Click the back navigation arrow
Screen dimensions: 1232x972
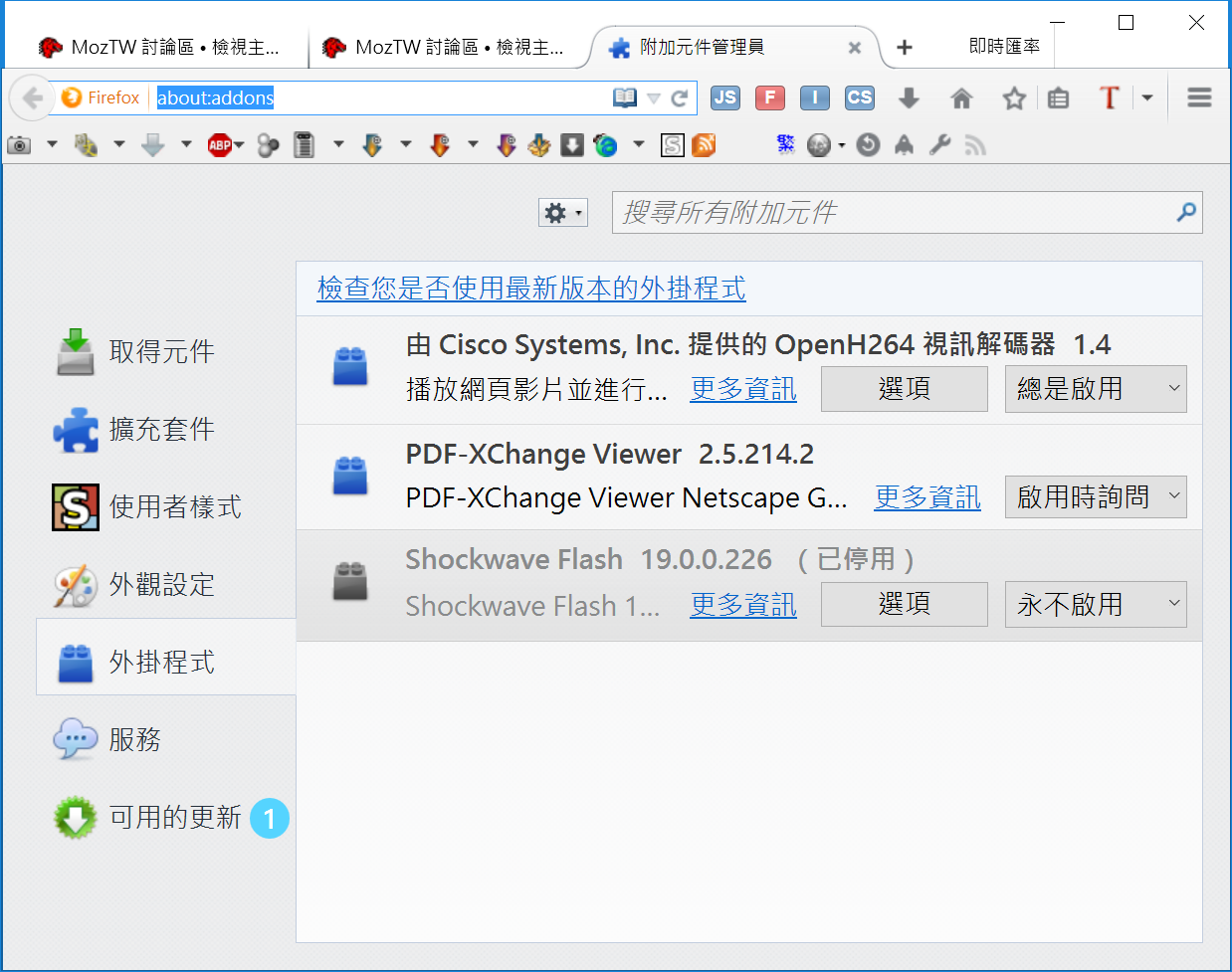pos(31,97)
